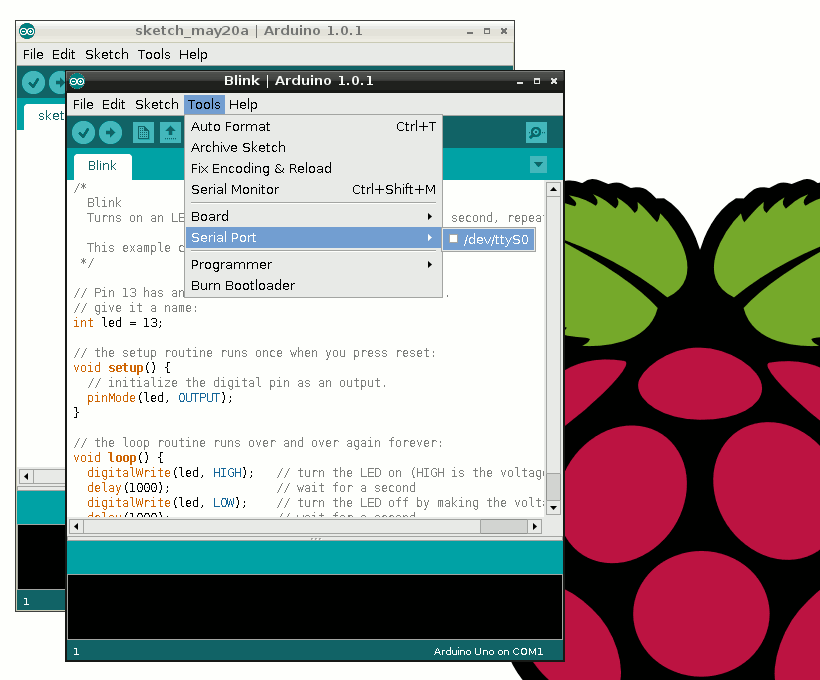Open Help menu in sketch_may20a window
Image resolution: width=820 pixels, height=680 pixels.
click(193, 54)
